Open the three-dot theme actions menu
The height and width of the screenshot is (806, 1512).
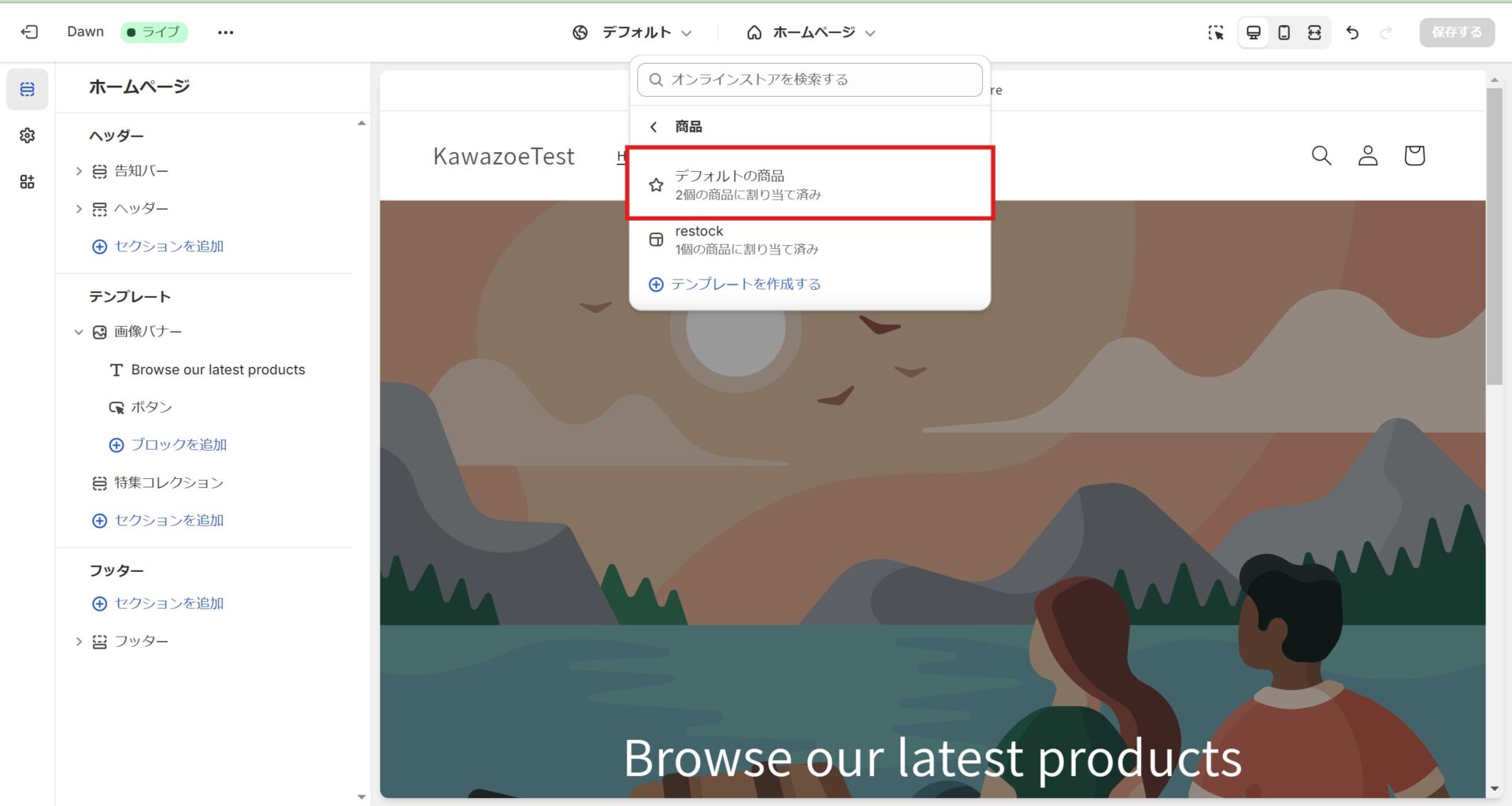(x=226, y=32)
